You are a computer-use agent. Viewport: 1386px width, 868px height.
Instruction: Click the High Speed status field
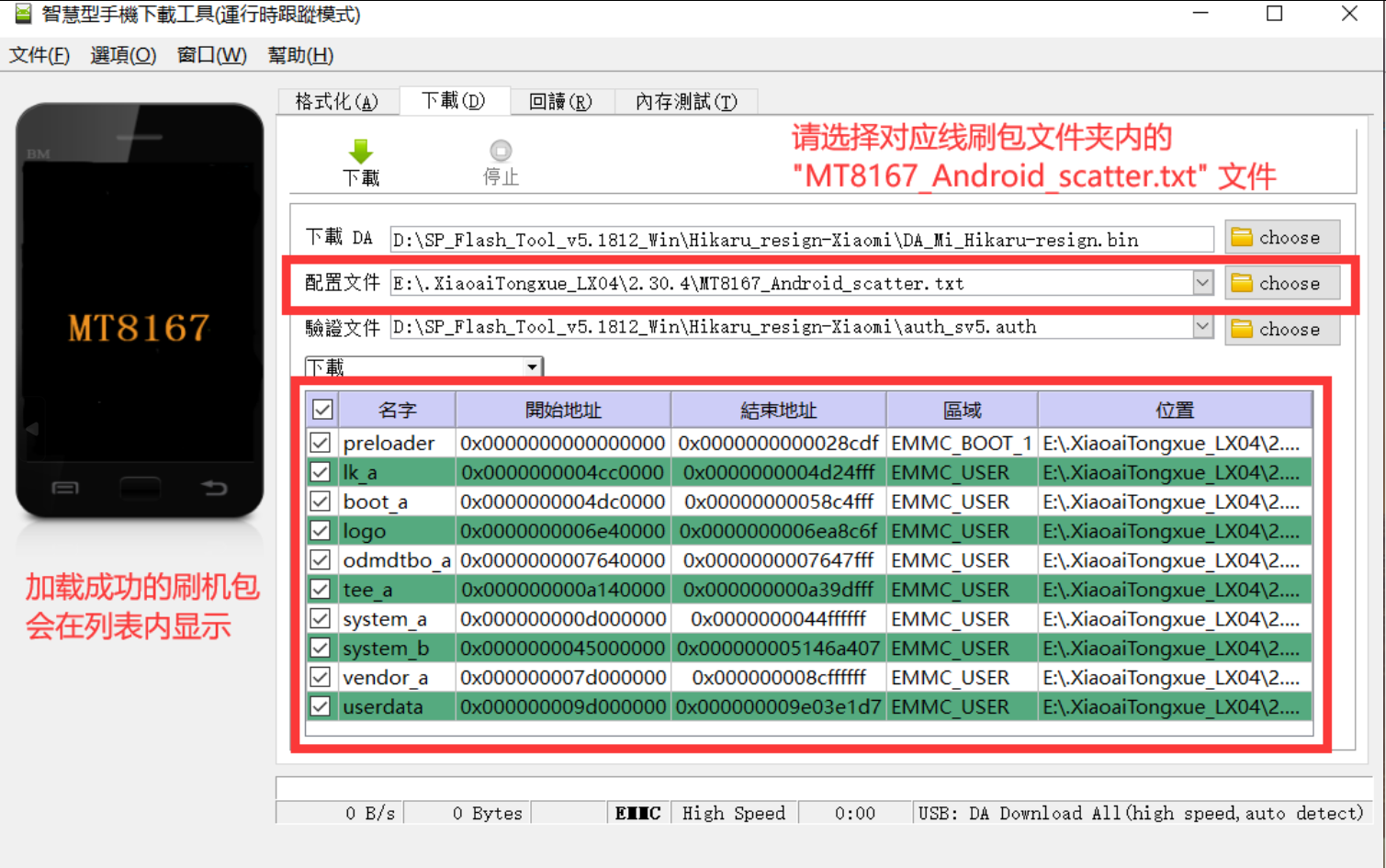click(734, 812)
